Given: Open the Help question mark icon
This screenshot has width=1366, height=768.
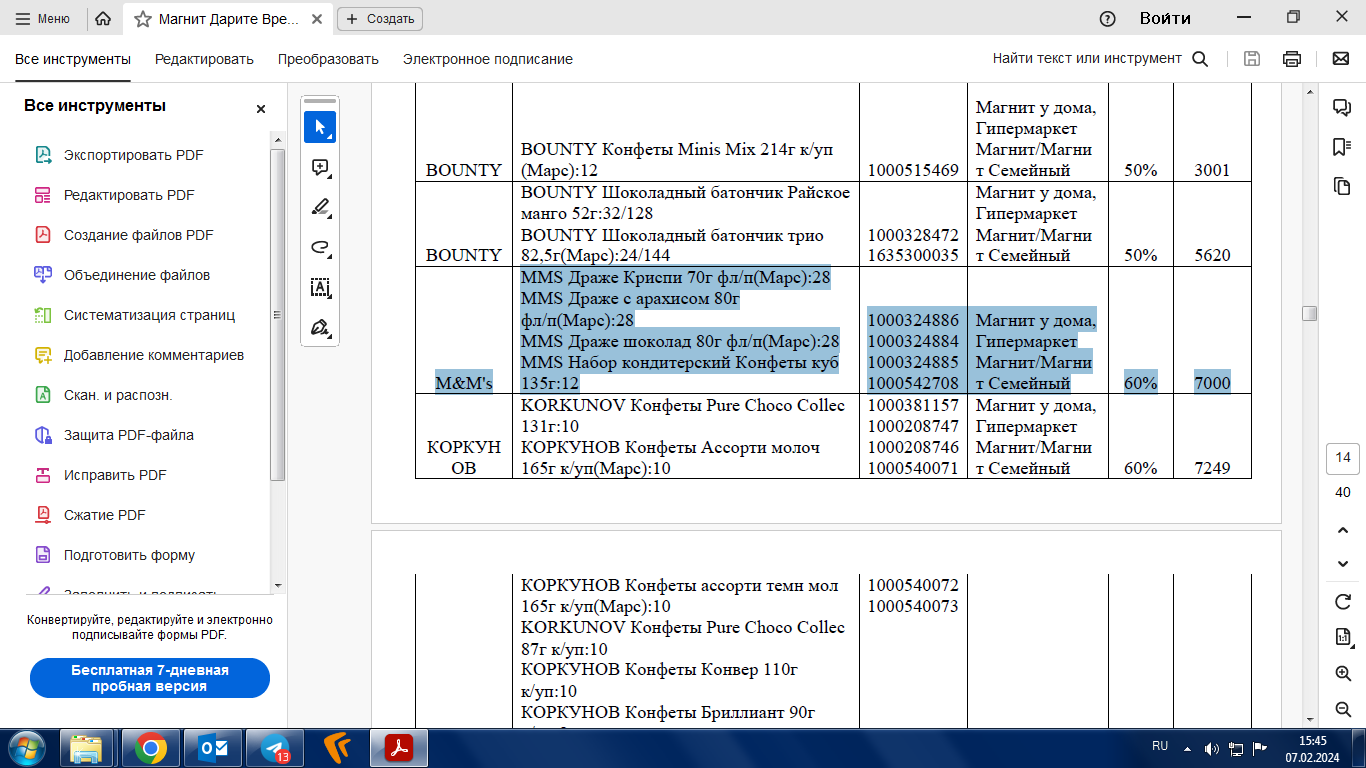Looking at the screenshot, I should pyautogui.click(x=1107, y=19).
